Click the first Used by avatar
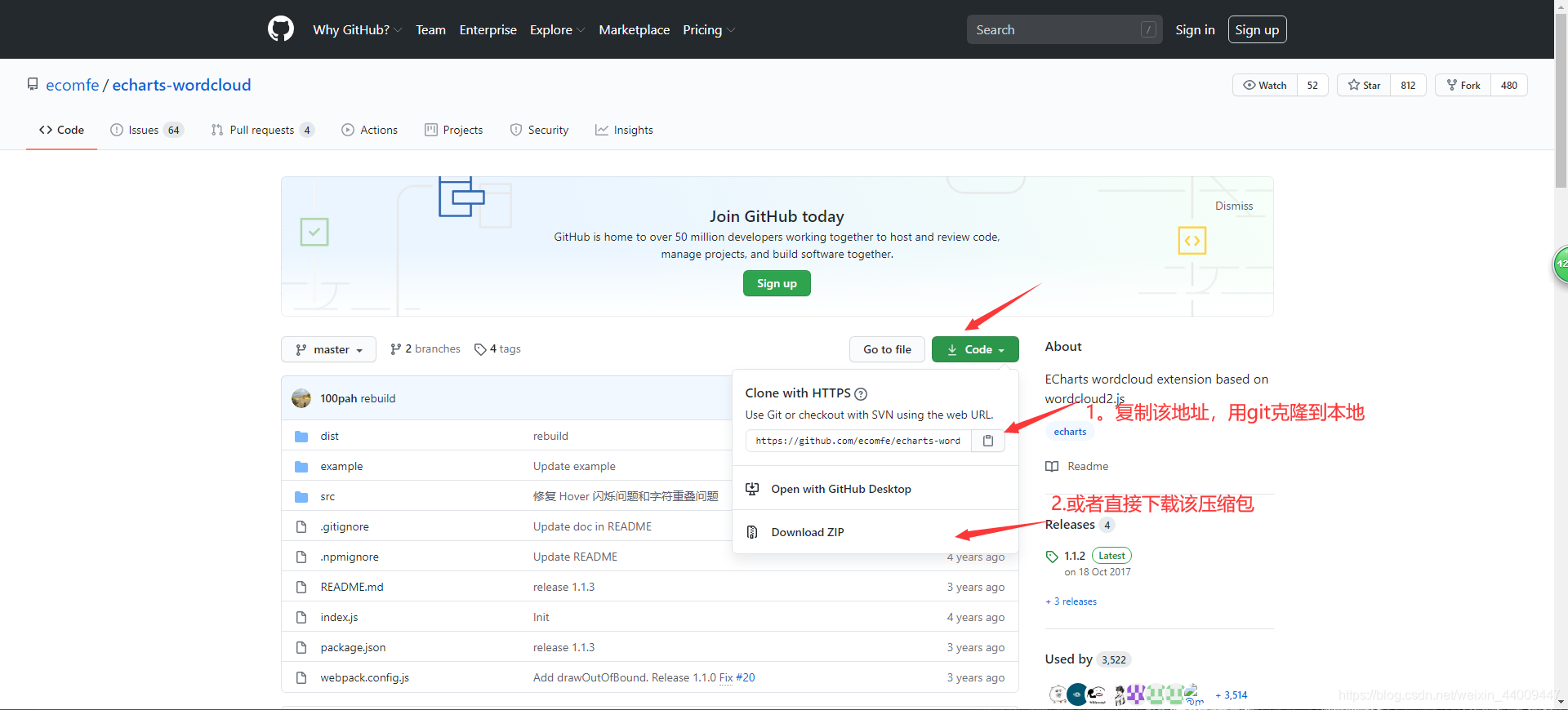 click(x=1058, y=694)
